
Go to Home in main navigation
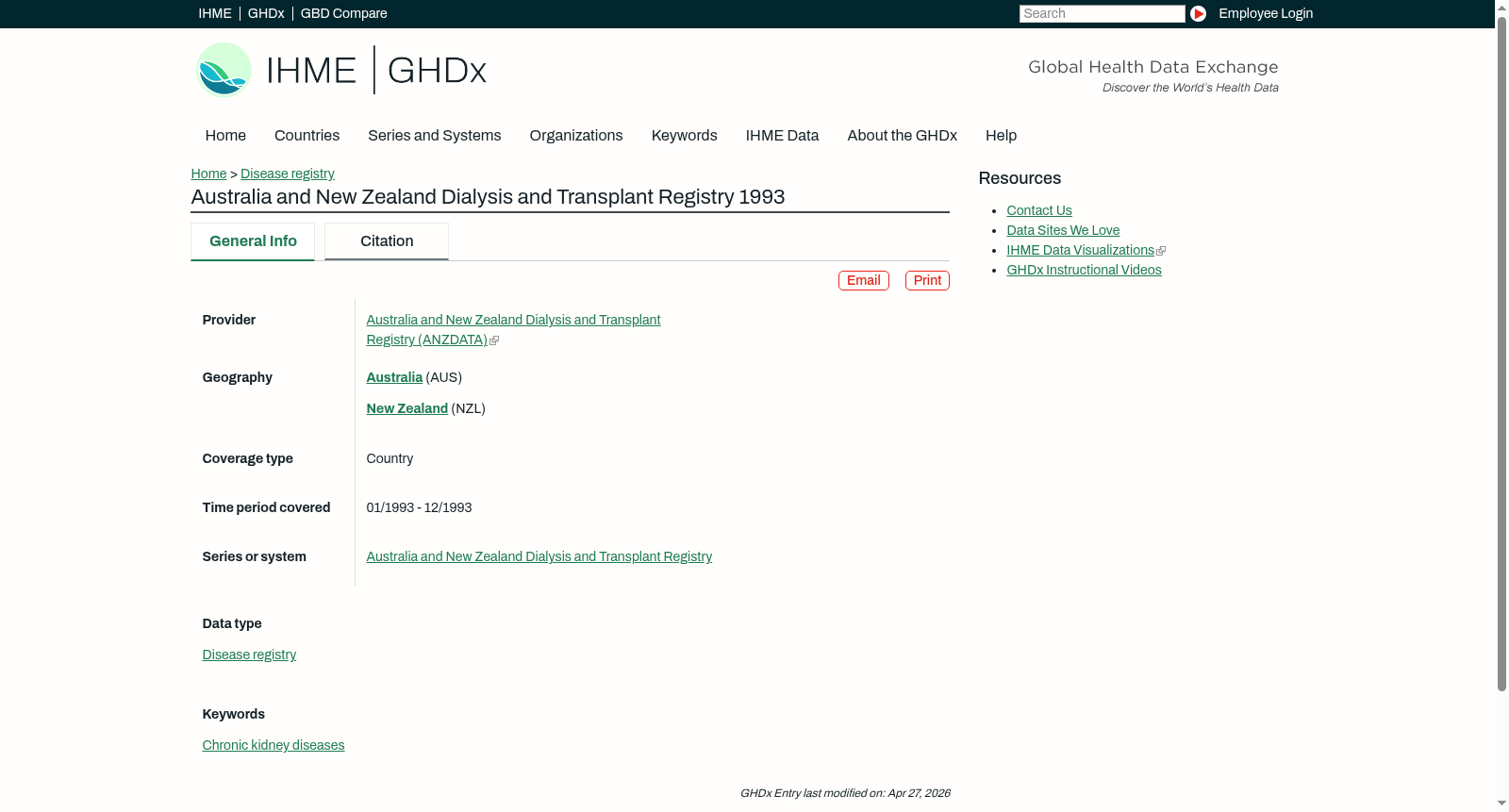(x=225, y=136)
